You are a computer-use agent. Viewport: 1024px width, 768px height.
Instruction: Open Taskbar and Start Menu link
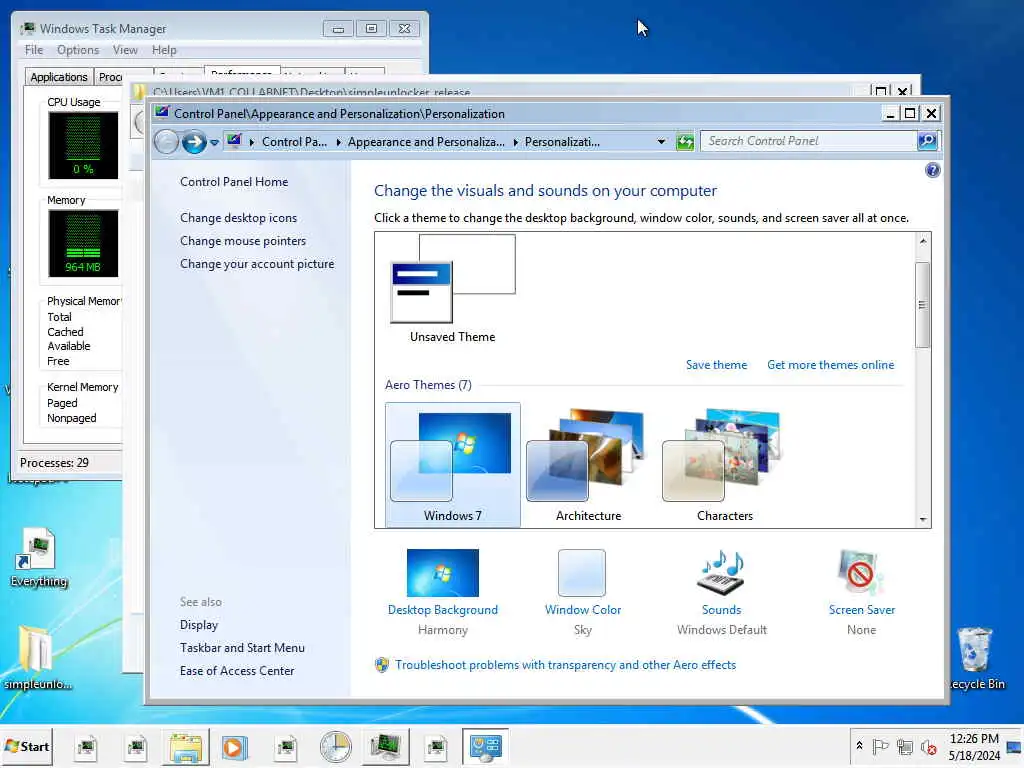(x=242, y=648)
